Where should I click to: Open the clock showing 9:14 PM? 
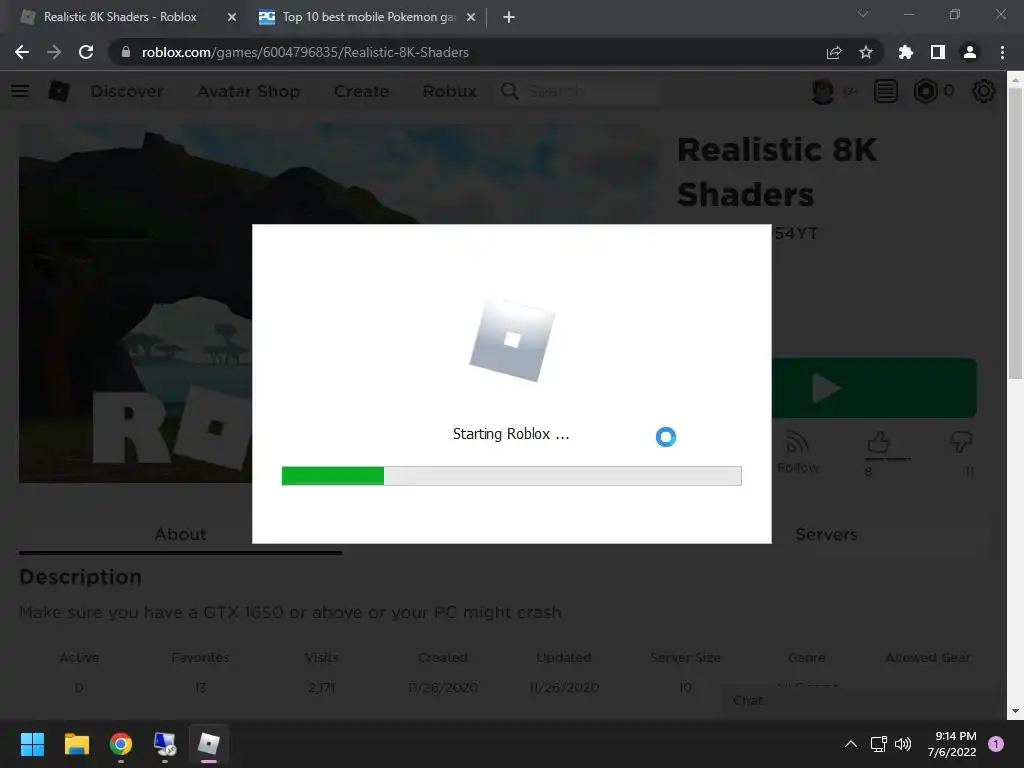[952, 744]
